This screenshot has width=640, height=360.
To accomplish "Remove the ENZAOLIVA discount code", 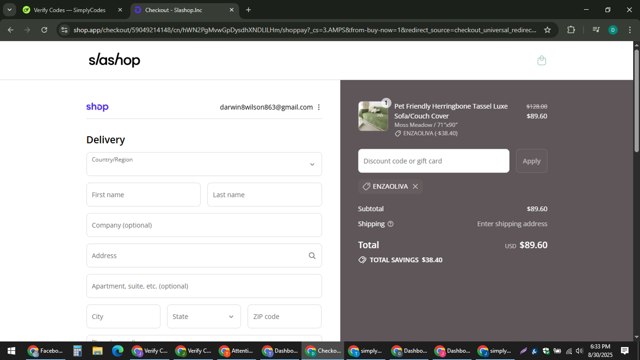I will pyautogui.click(x=415, y=187).
